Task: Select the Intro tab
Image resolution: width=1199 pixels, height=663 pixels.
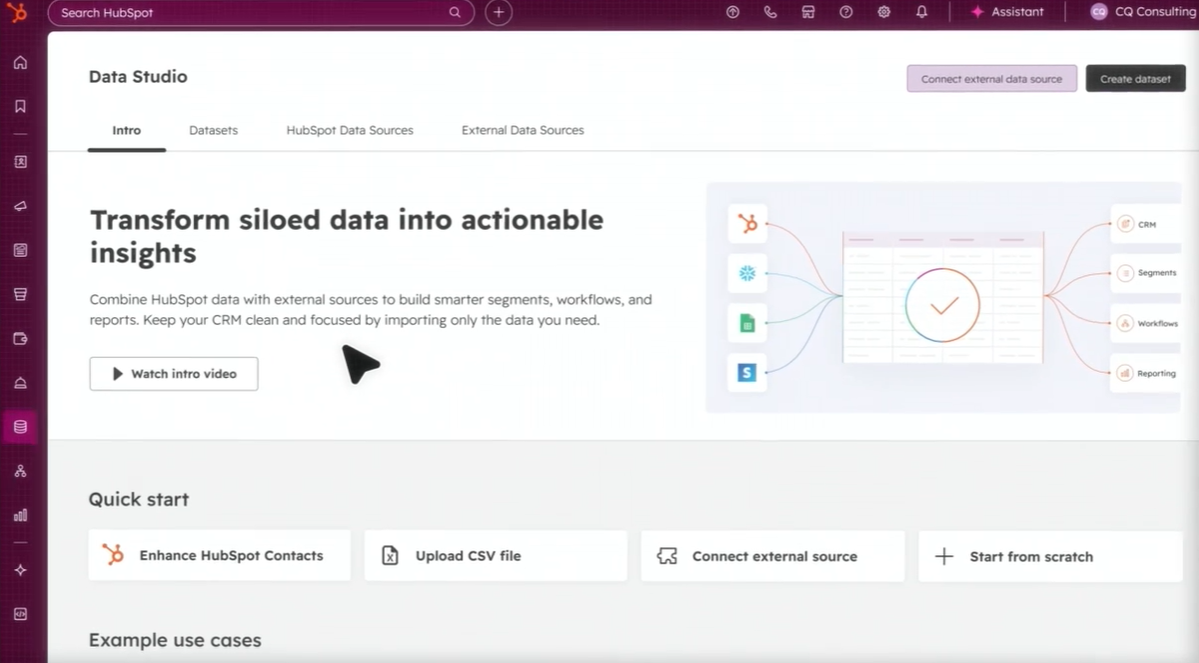Action: pyautogui.click(x=126, y=131)
